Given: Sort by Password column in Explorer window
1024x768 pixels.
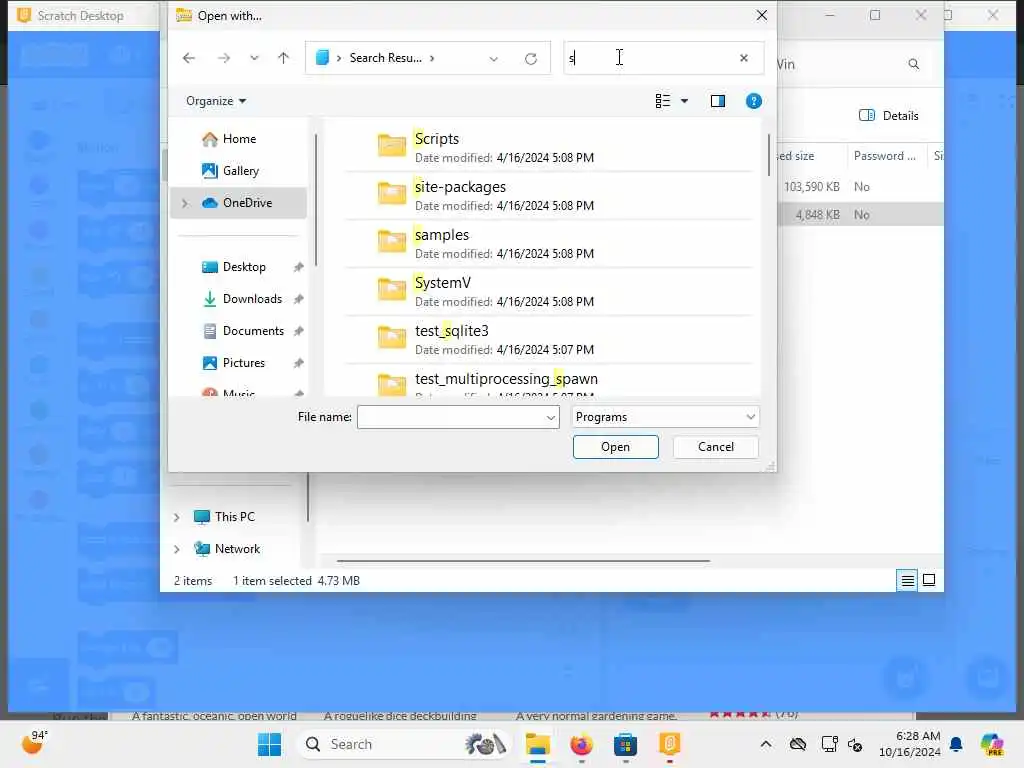Looking at the screenshot, I should coord(885,155).
